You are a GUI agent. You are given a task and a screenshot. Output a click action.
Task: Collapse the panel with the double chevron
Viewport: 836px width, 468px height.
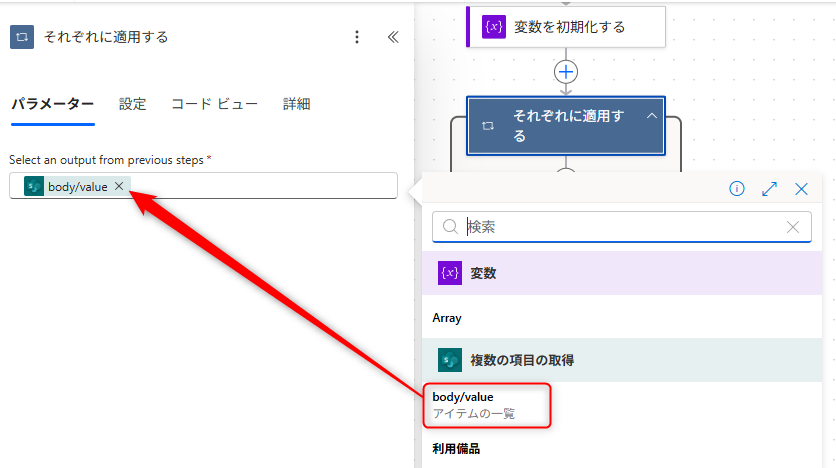tap(393, 37)
